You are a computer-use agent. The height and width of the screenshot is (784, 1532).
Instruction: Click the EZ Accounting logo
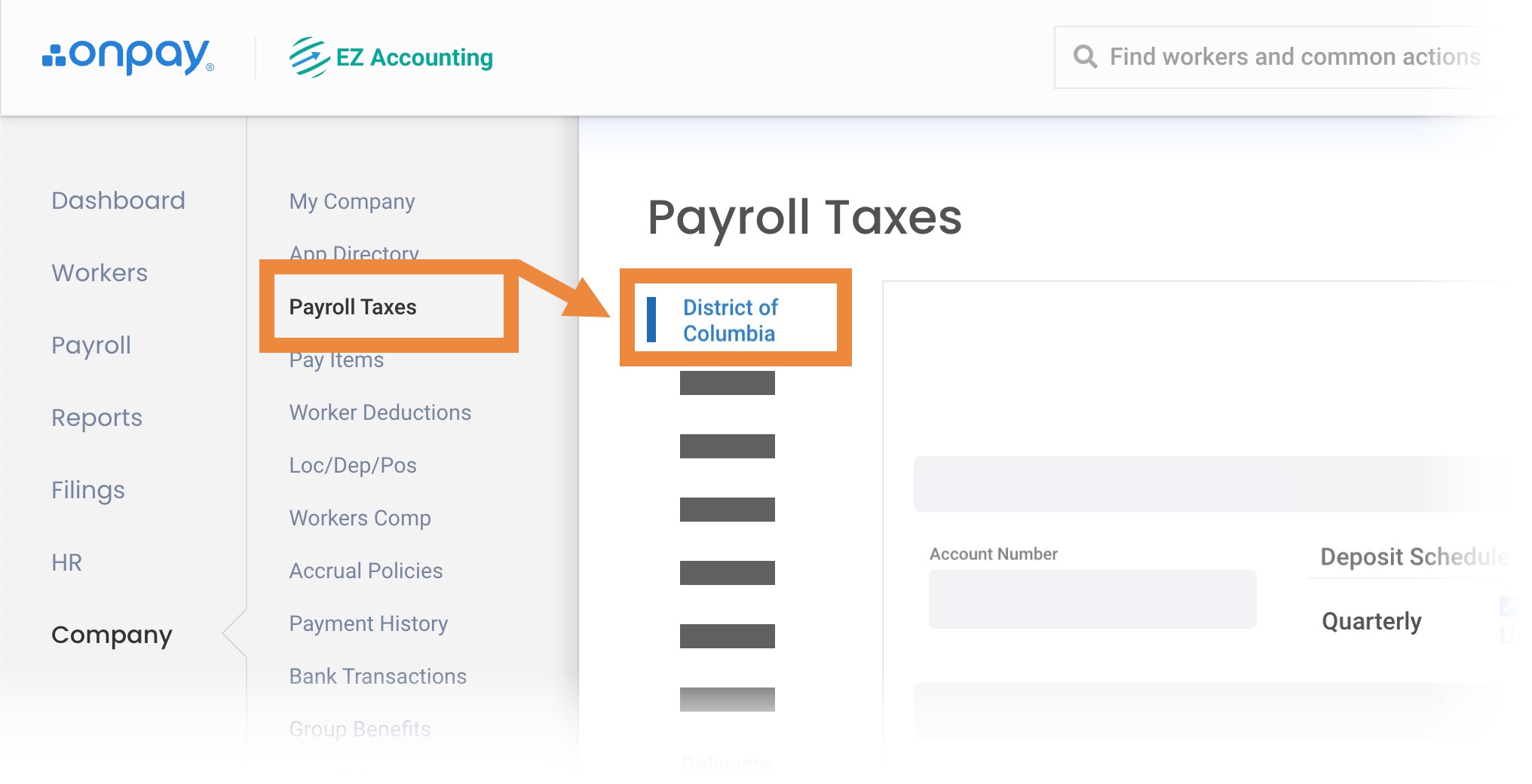[391, 57]
